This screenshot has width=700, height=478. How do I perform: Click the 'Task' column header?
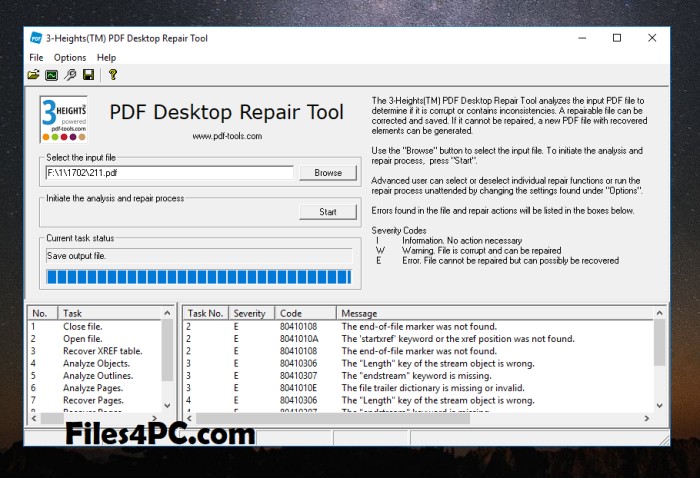click(x=109, y=313)
